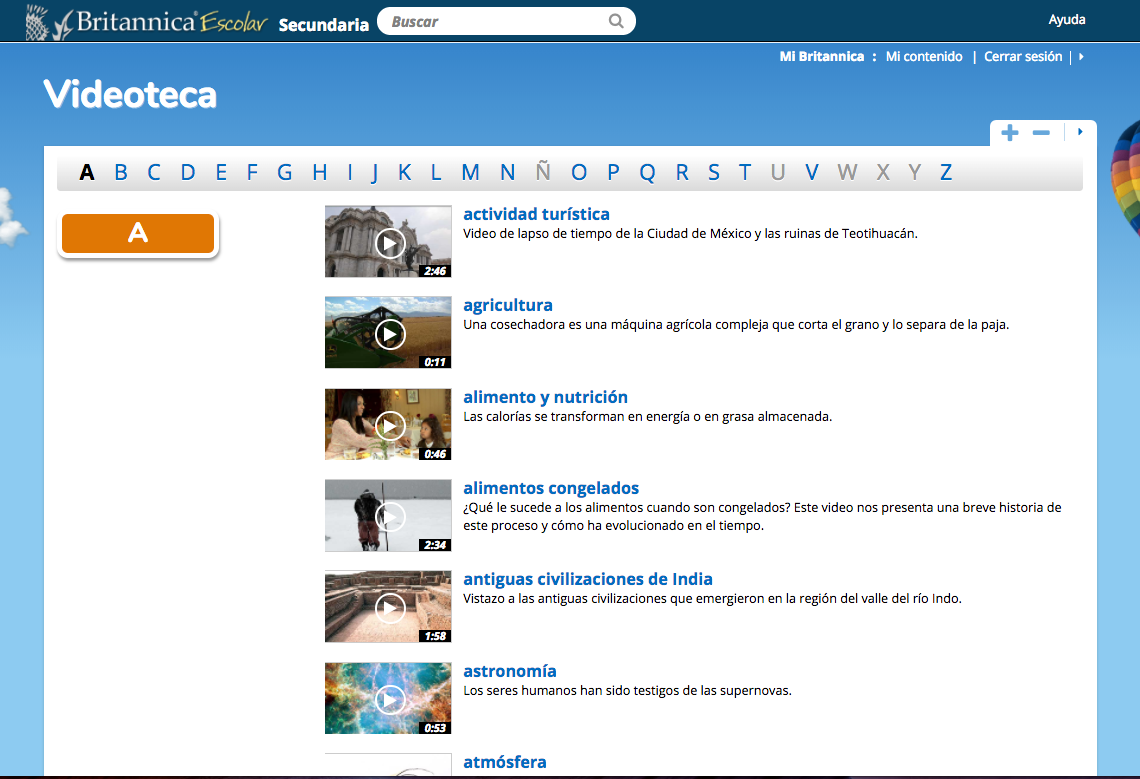Select letter K in the alphabet bar
The width and height of the screenshot is (1140, 779).
point(405,172)
